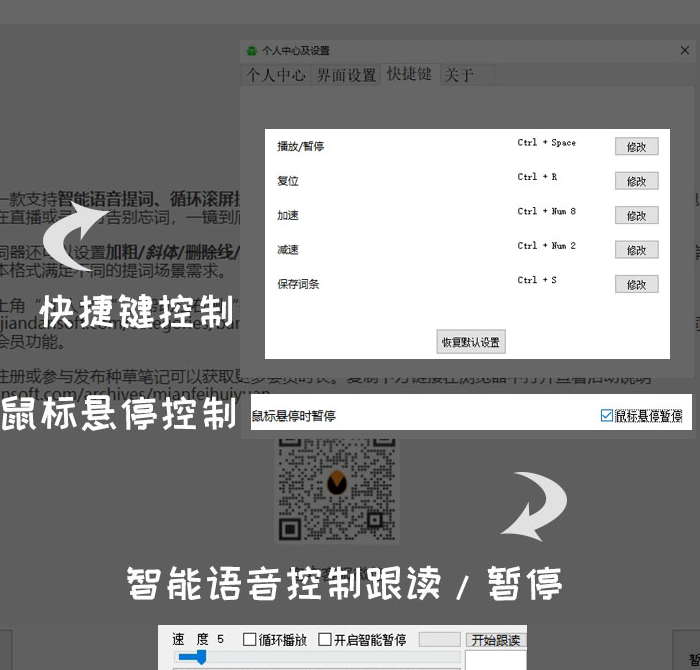Edit the 减速 shortcut via 修改
Image resolution: width=700 pixels, height=670 pixels.
tap(636, 250)
